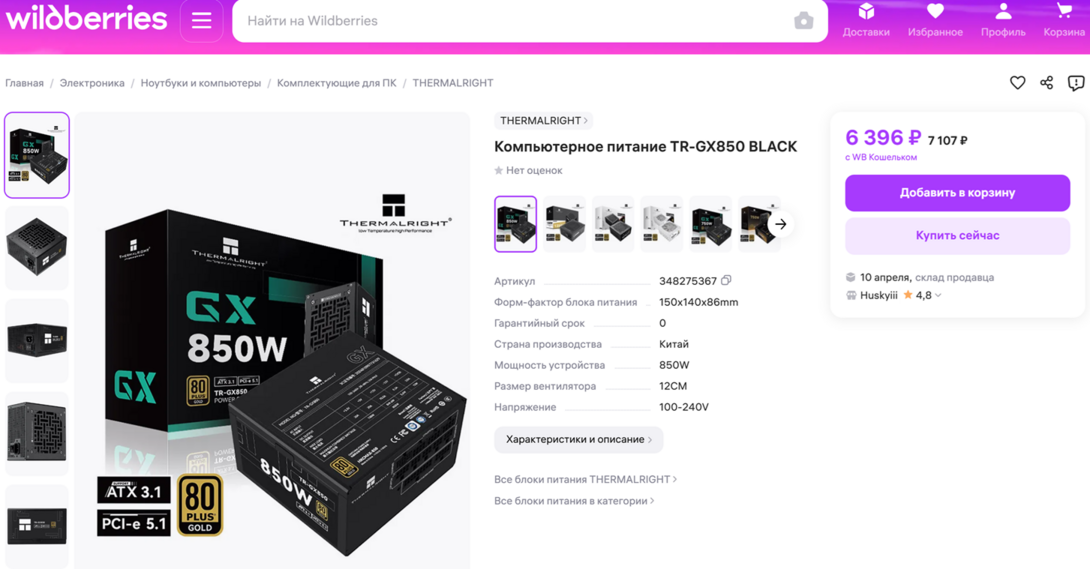1090x569 pixels.
Task: Add product to favorites with heart icon
Action: (x=1017, y=83)
